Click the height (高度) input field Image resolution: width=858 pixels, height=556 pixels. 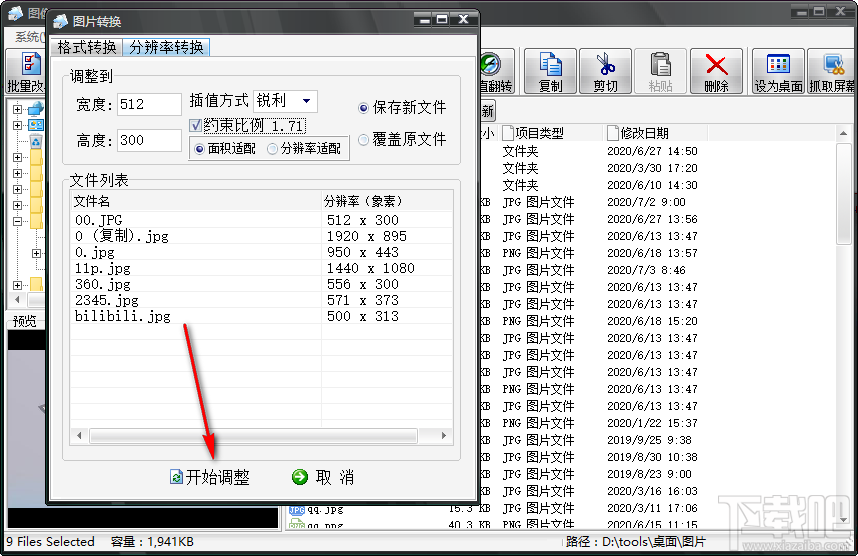149,140
